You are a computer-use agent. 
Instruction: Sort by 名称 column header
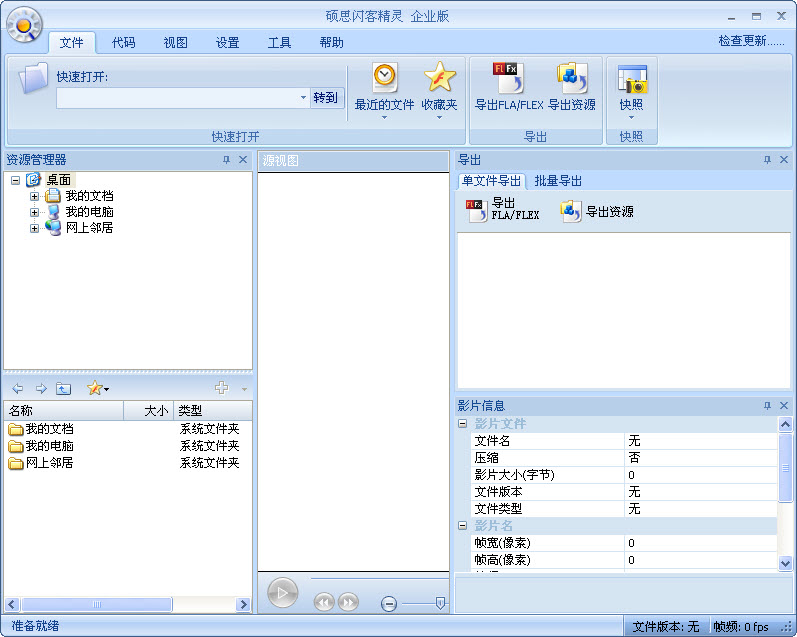(x=64, y=410)
